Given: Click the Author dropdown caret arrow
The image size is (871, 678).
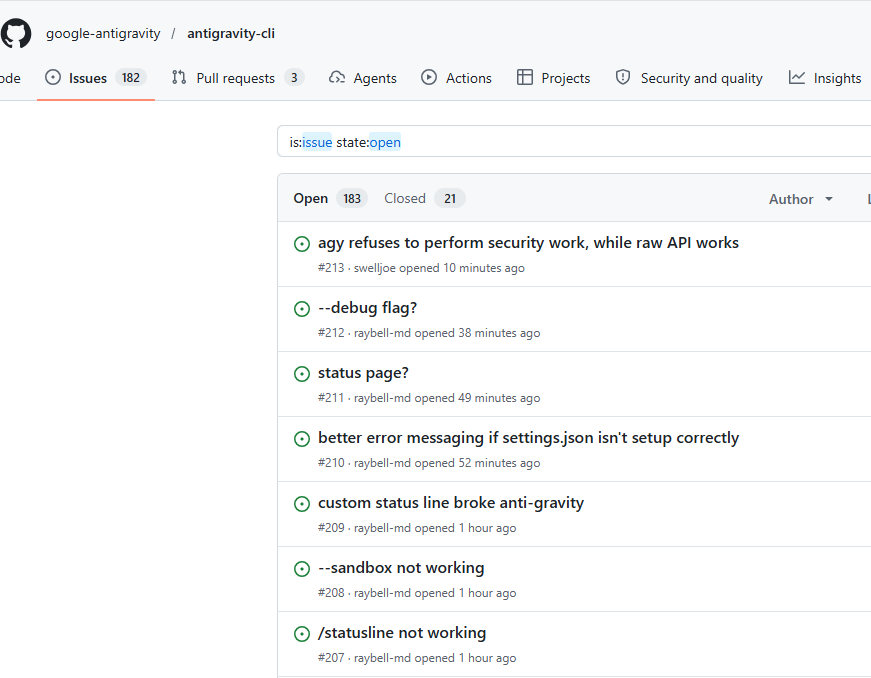Looking at the screenshot, I should tap(829, 199).
